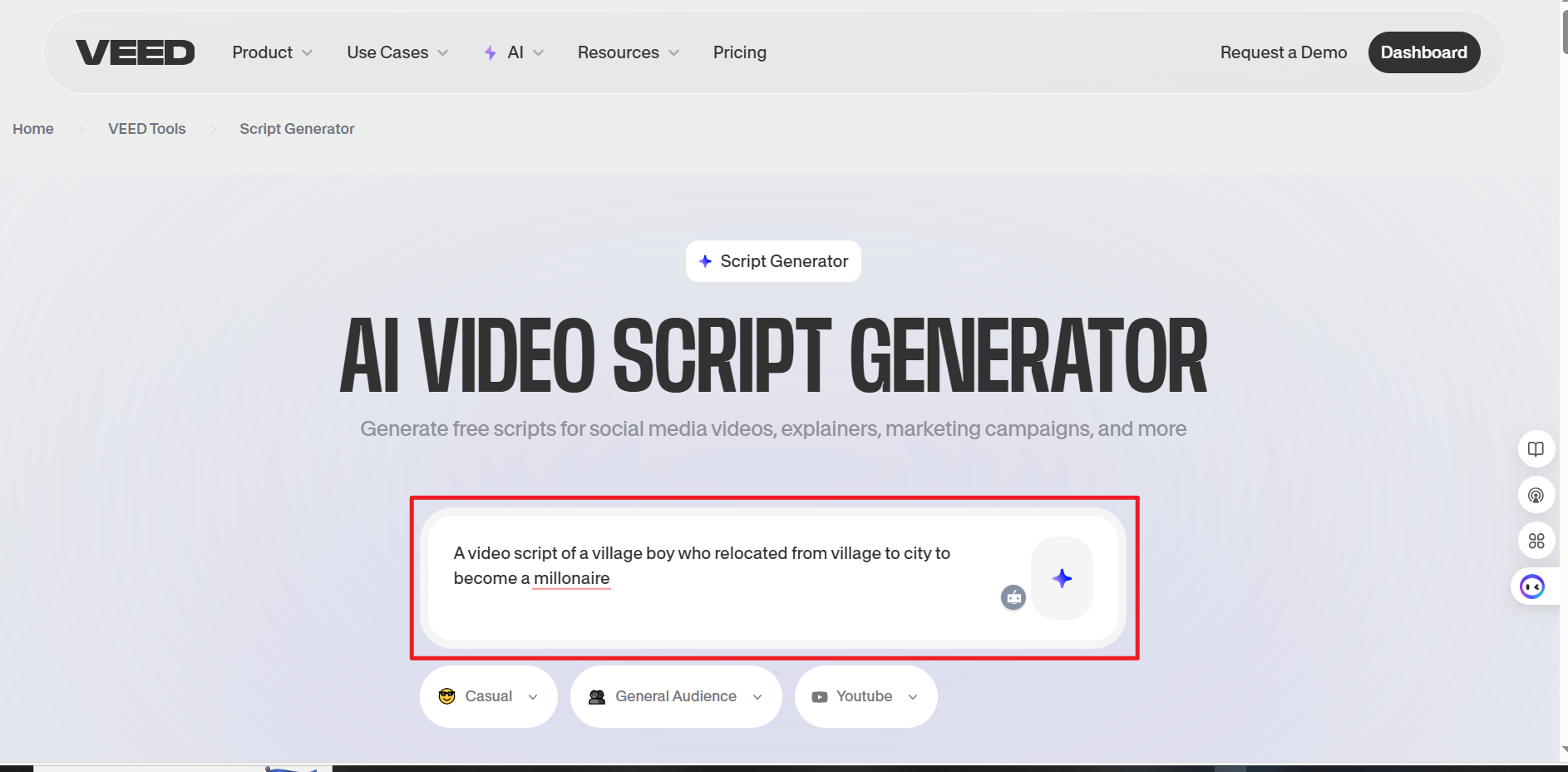Open the book/documentation icon on the right edge

[1537, 448]
